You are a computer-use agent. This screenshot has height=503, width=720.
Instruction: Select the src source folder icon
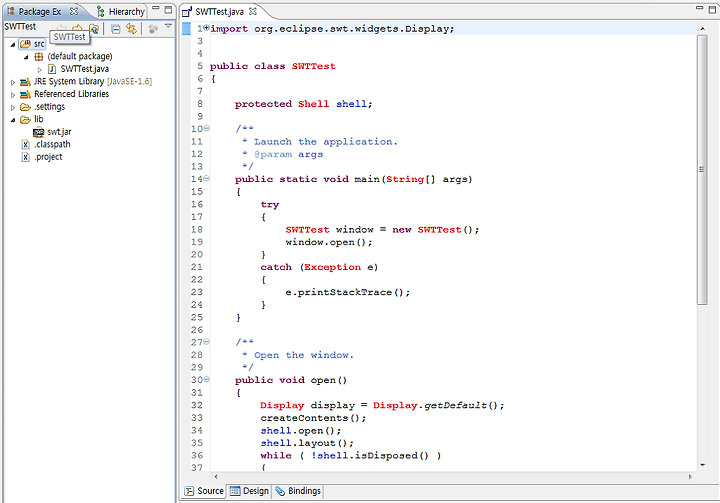pyautogui.click(x=26, y=44)
